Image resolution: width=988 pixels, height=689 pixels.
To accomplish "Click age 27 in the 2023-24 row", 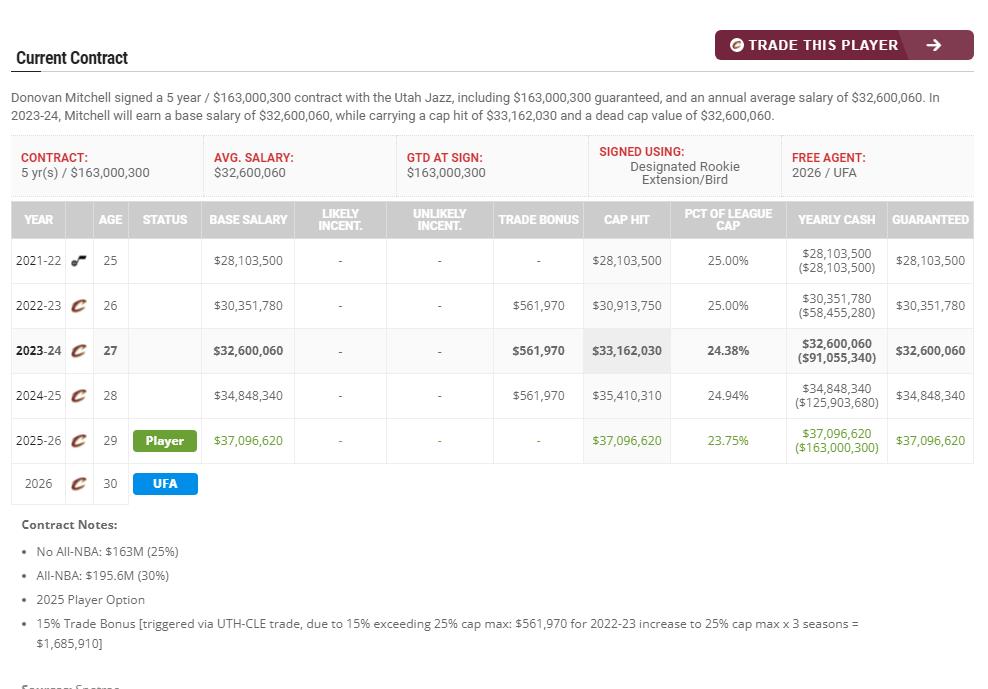I will (110, 350).
